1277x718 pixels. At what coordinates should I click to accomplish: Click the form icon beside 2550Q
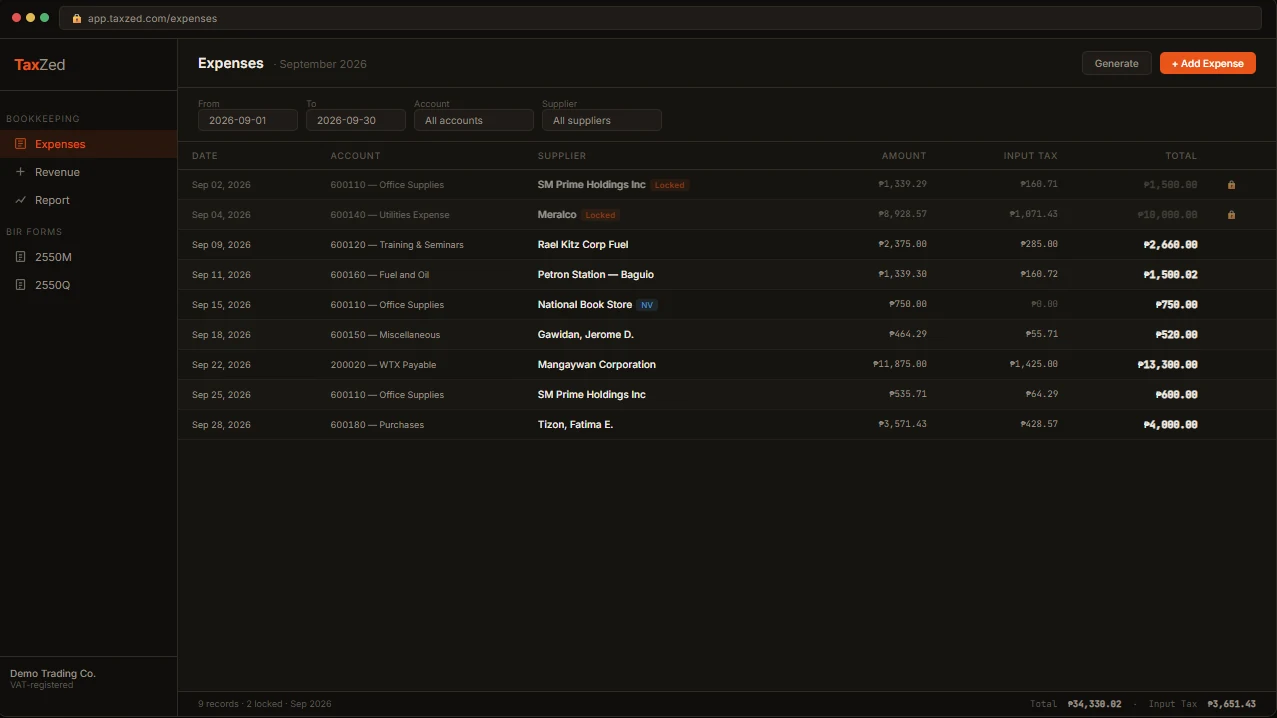(20, 285)
